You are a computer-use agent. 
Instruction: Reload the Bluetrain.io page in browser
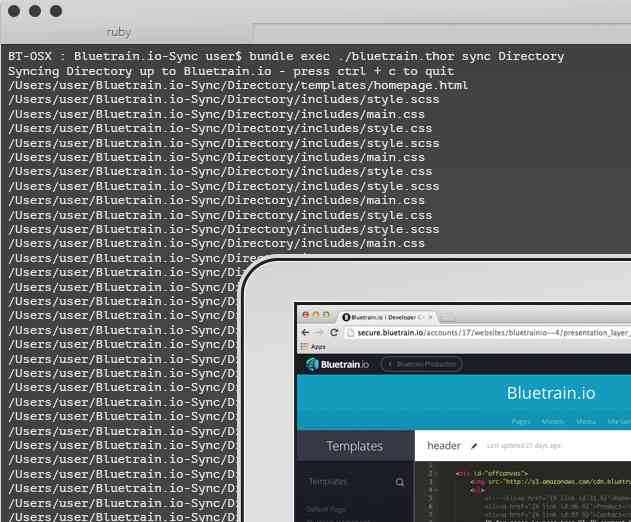pyautogui.click(x=334, y=332)
